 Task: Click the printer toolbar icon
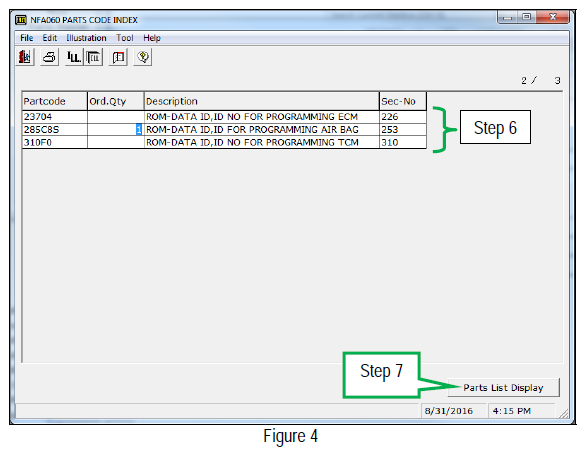[x=49, y=57]
